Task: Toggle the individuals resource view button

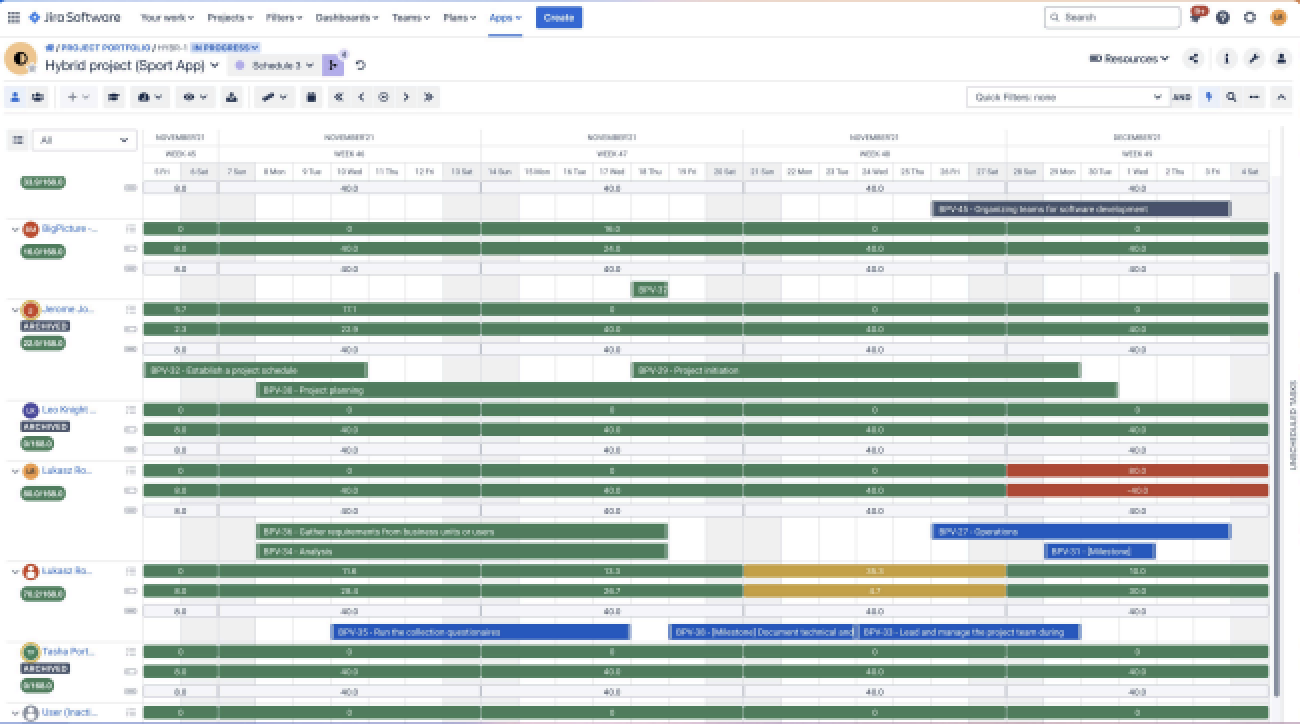Action: pyautogui.click(x=15, y=97)
